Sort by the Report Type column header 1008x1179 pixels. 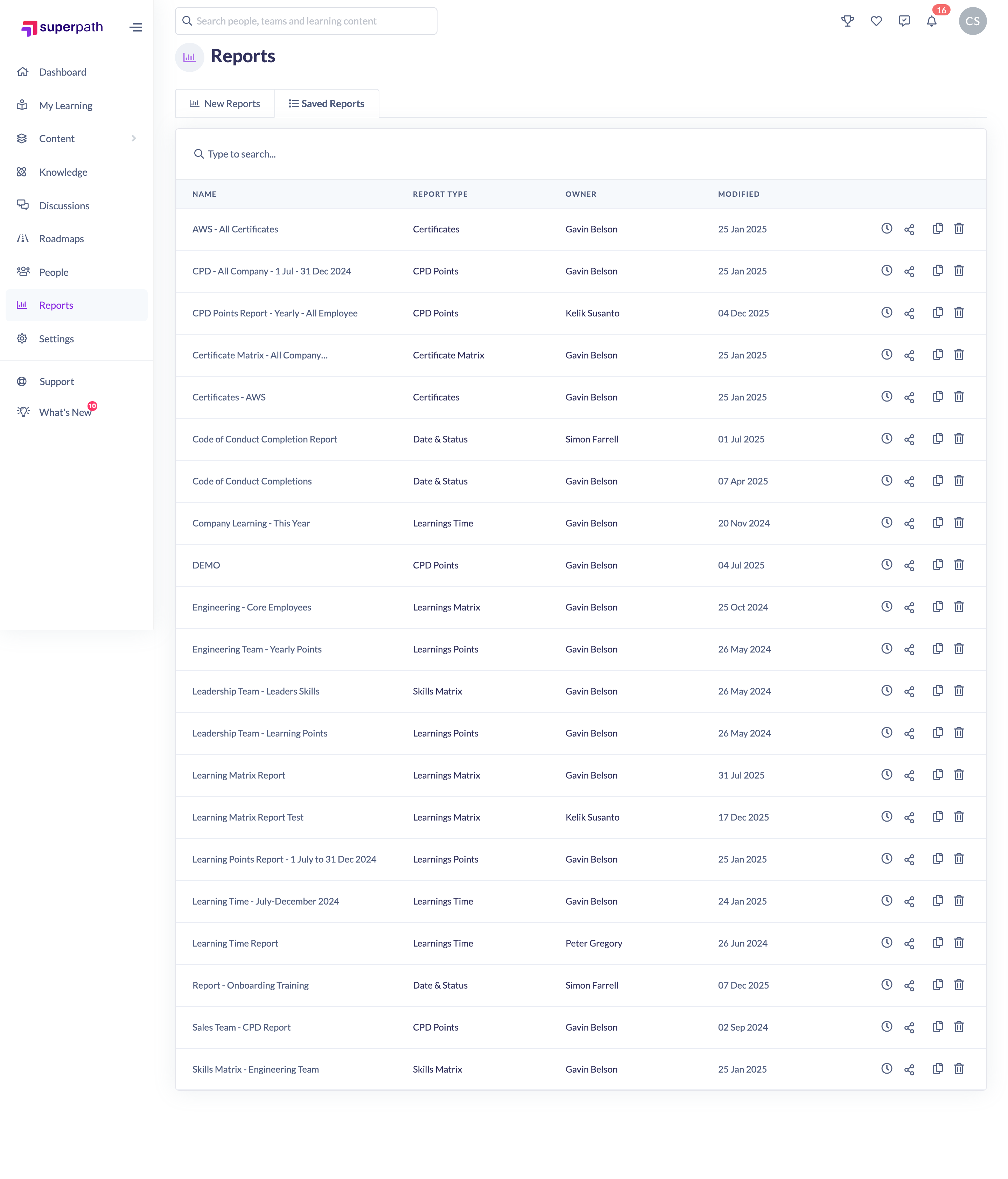coord(440,194)
